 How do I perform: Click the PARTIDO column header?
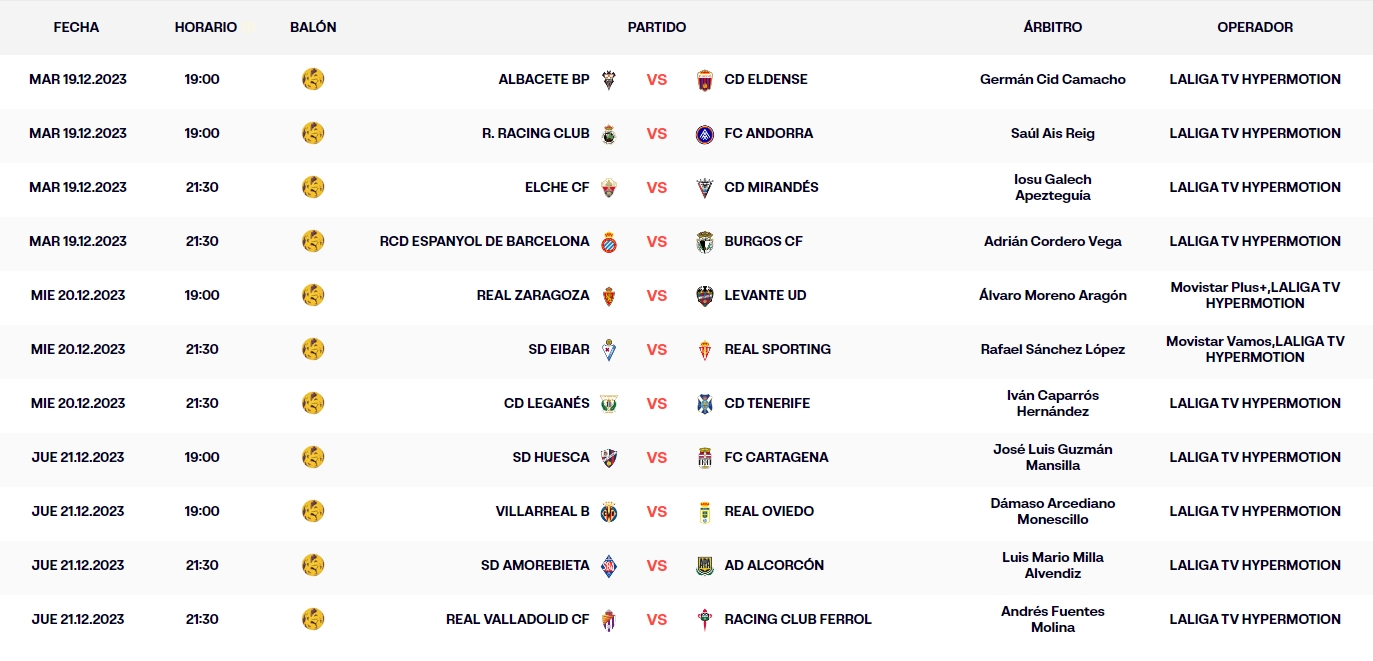(x=656, y=27)
